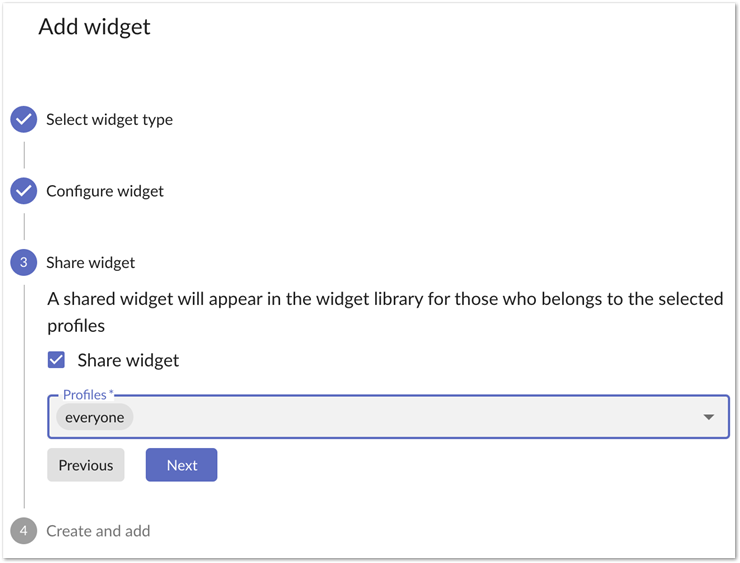
Task: Click the step 4 circle icon
Action: [x=24, y=531]
